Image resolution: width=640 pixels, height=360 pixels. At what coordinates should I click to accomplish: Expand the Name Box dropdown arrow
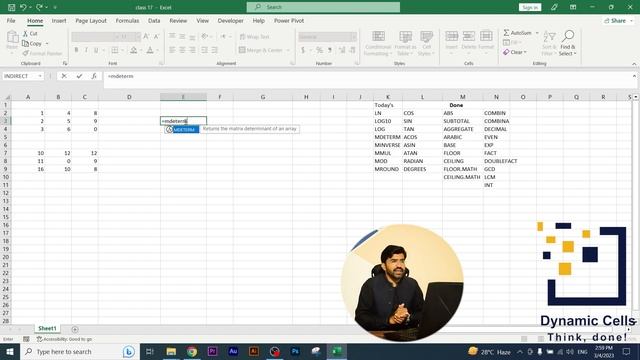40,76
